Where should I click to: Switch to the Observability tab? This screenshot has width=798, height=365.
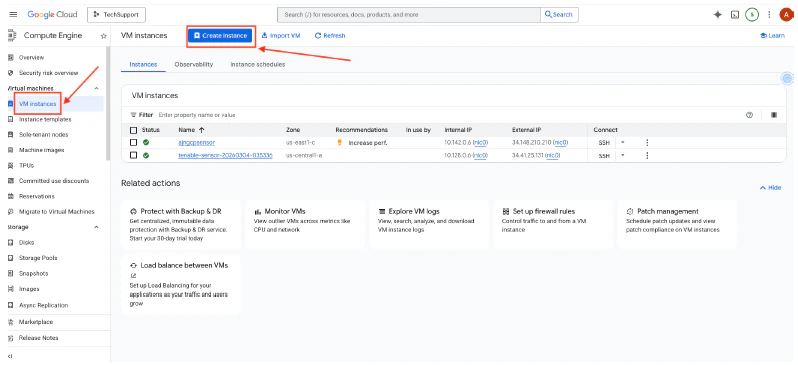193,65
